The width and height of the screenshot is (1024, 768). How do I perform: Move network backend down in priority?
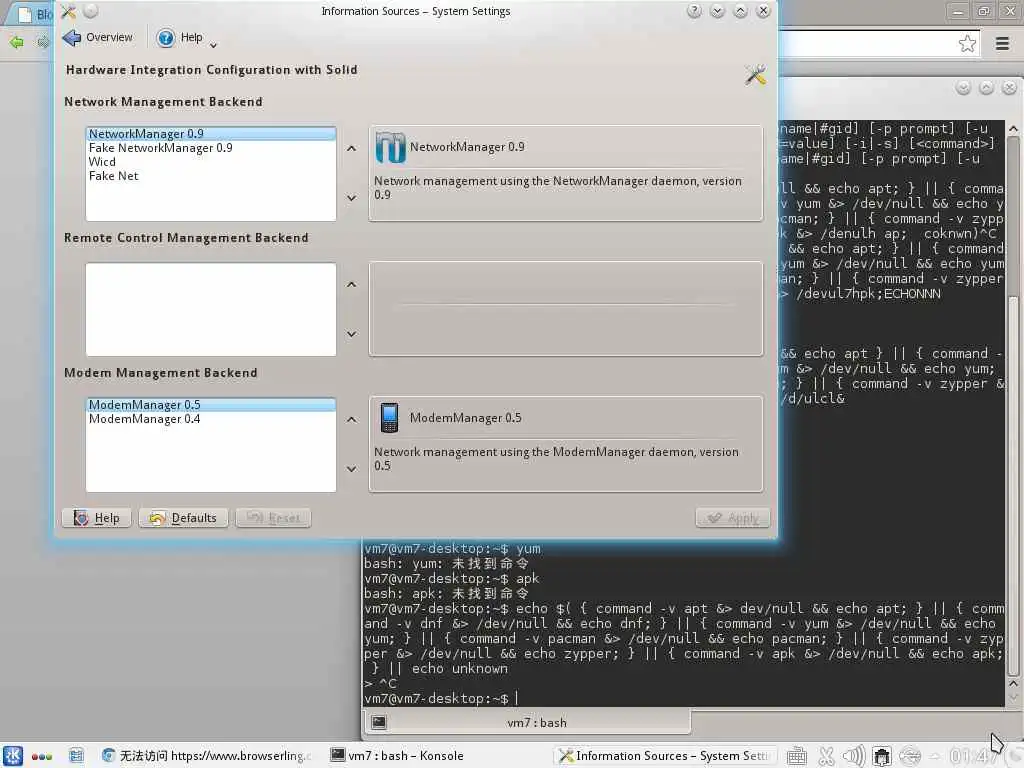point(351,198)
